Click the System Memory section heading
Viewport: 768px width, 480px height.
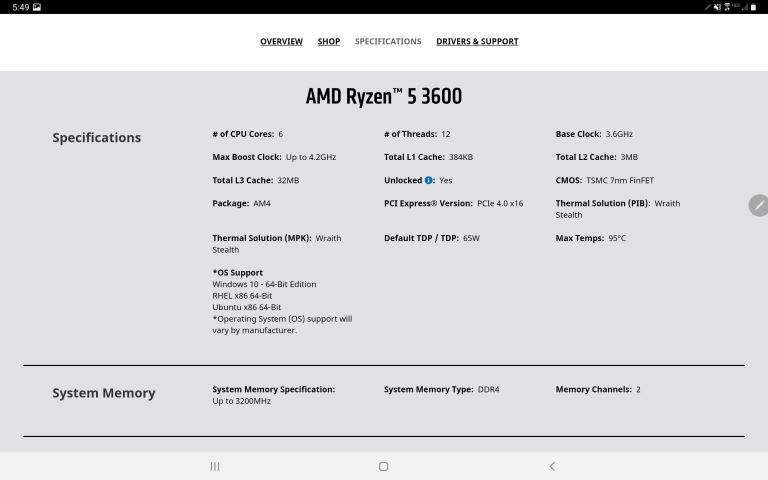pos(104,393)
